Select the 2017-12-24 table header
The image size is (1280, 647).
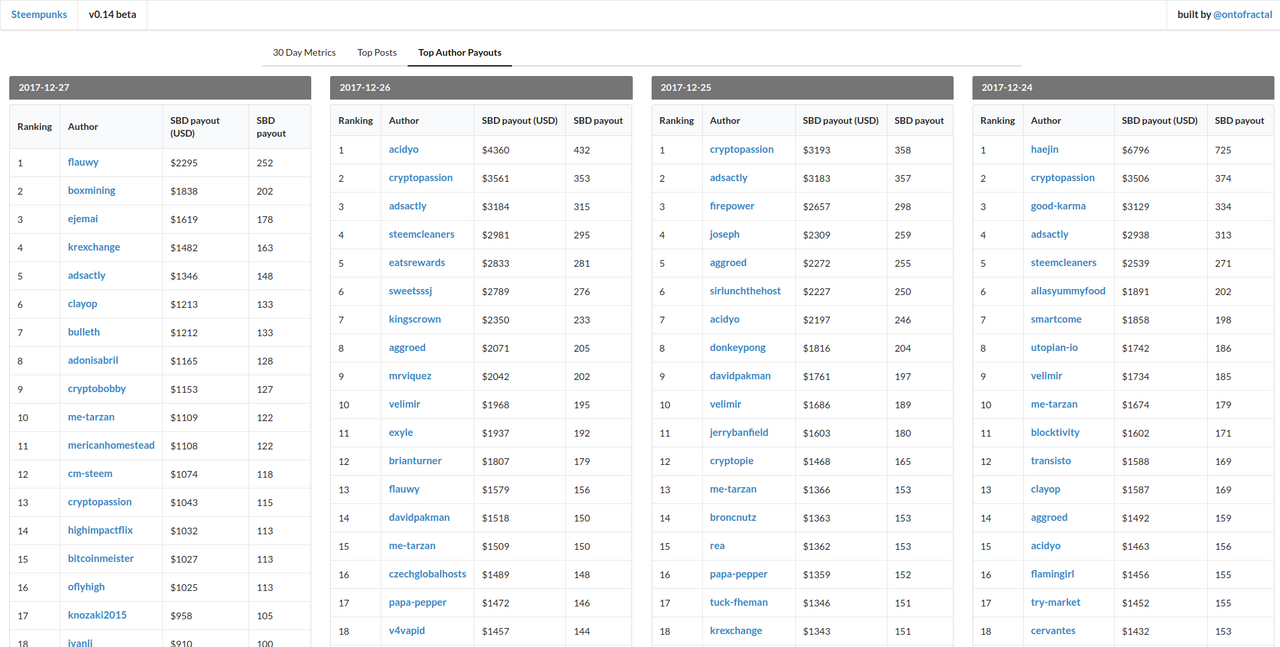[1123, 88]
